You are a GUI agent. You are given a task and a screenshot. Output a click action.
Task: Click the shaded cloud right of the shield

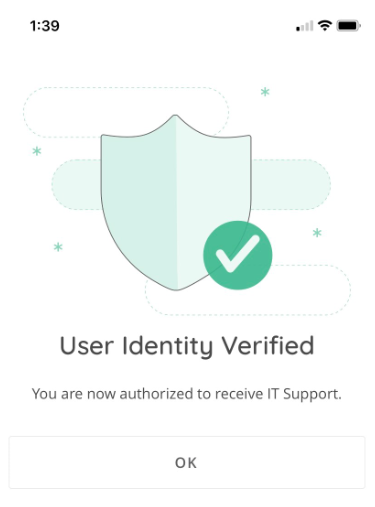[x=291, y=184]
